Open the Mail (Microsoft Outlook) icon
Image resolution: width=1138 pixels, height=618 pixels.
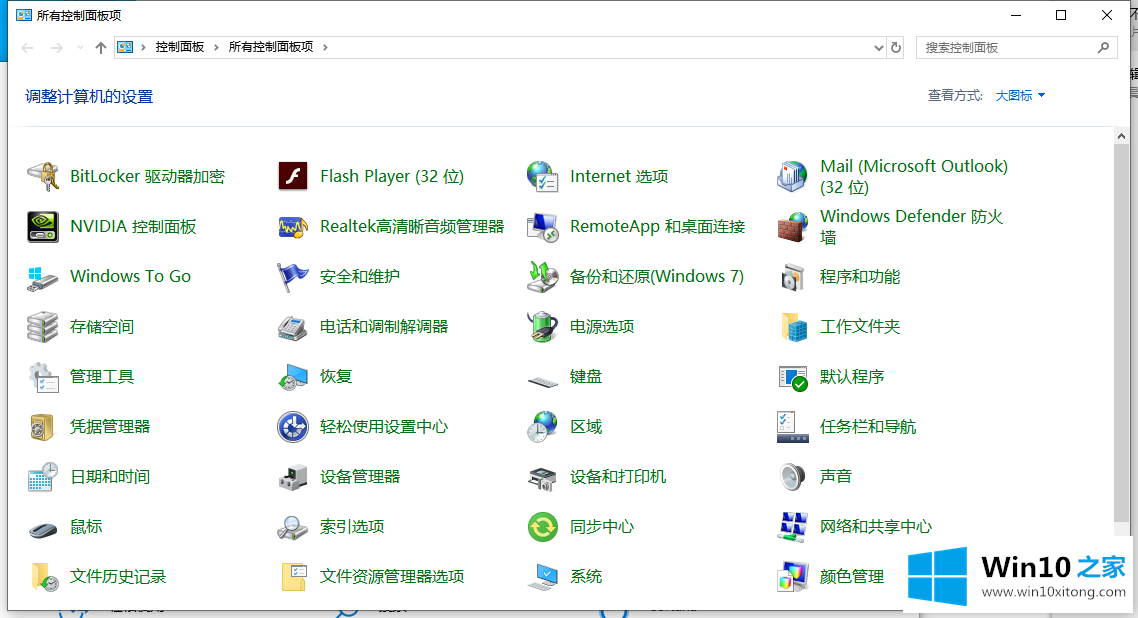click(x=792, y=176)
